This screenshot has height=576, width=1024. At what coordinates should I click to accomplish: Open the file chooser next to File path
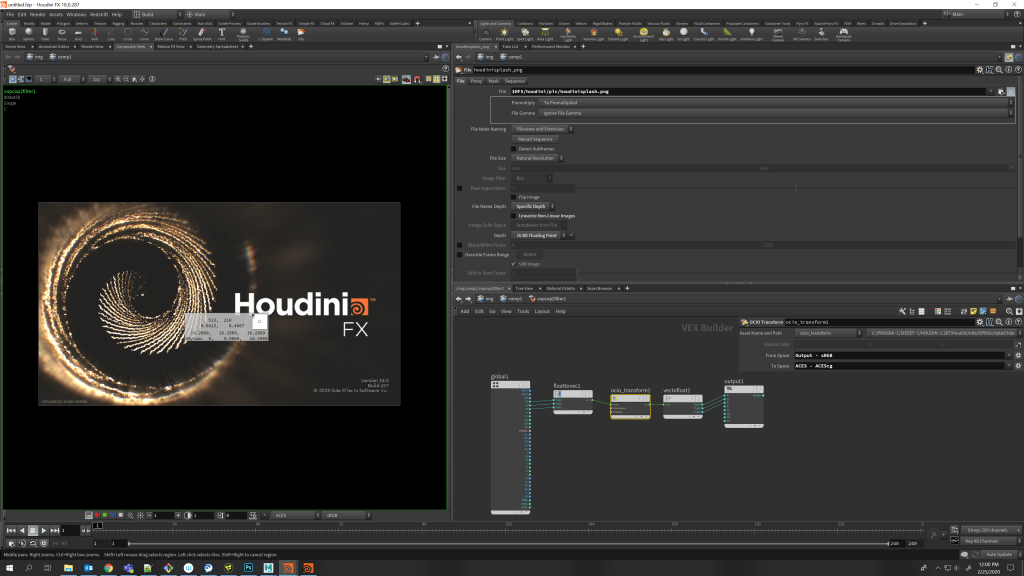pyautogui.click(x=1000, y=91)
